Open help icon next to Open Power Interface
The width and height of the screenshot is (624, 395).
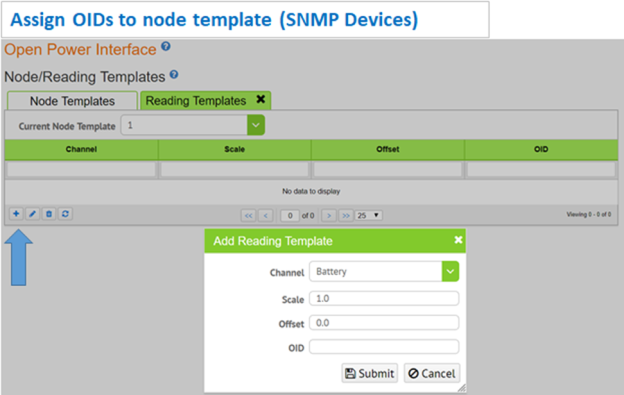pyautogui.click(x=166, y=47)
